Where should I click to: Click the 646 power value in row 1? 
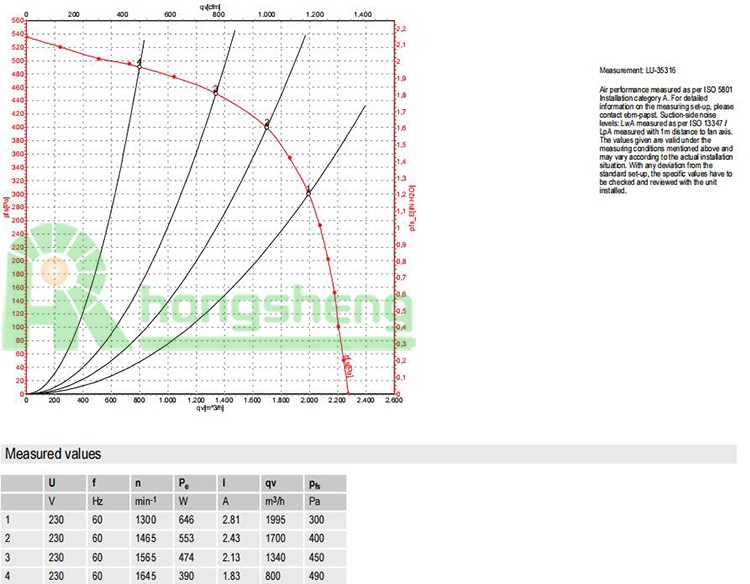pyautogui.click(x=186, y=520)
